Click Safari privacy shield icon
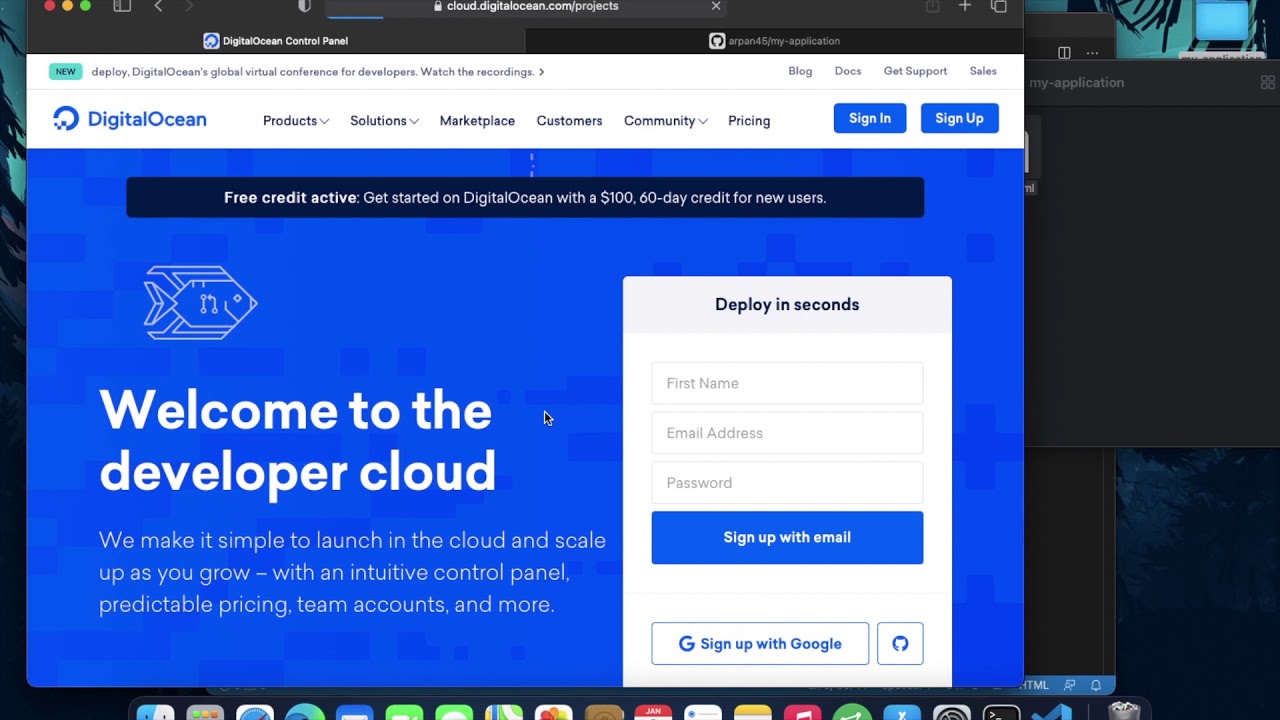The image size is (1280, 720). [x=305, y=6]
